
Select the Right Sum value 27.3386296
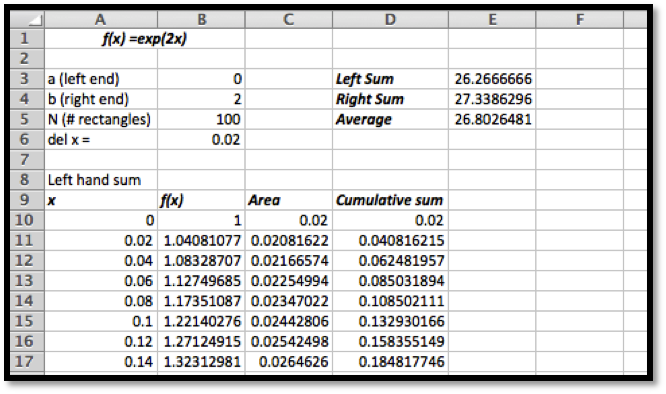click(x=492, y=99)
